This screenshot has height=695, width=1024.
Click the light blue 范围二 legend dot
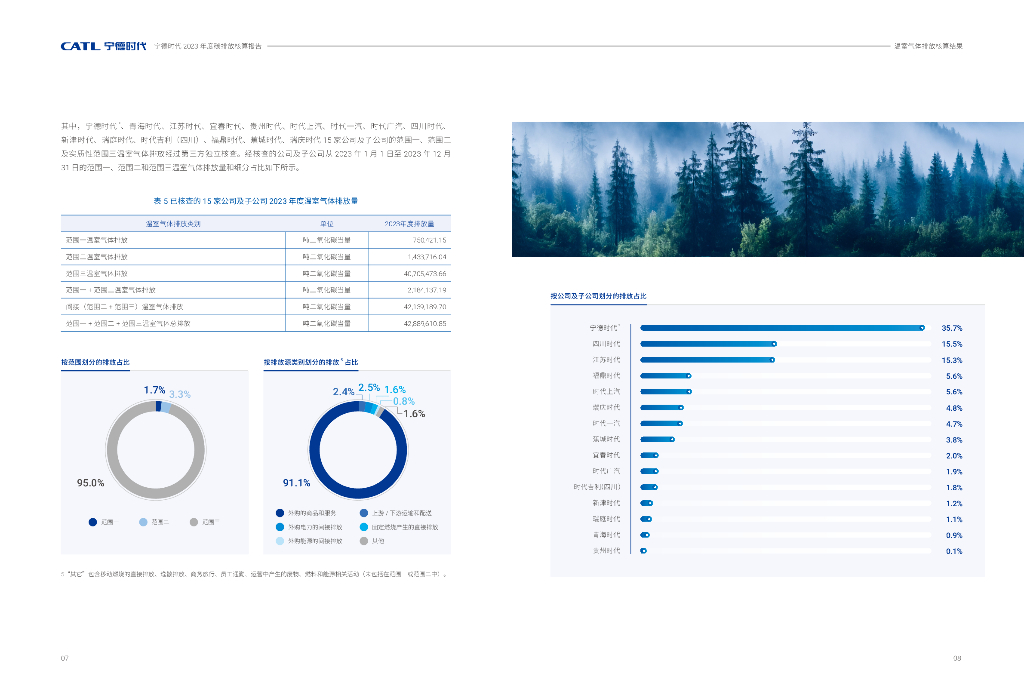143,522
